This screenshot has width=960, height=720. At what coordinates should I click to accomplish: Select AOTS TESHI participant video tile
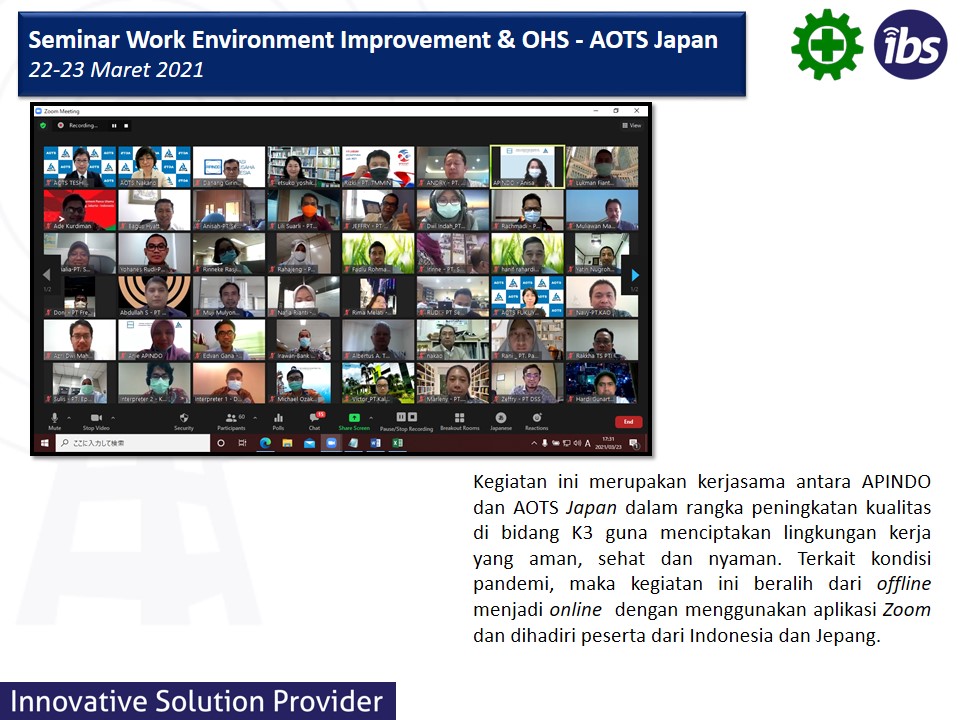pyautogui.click(x=80, y=166)
